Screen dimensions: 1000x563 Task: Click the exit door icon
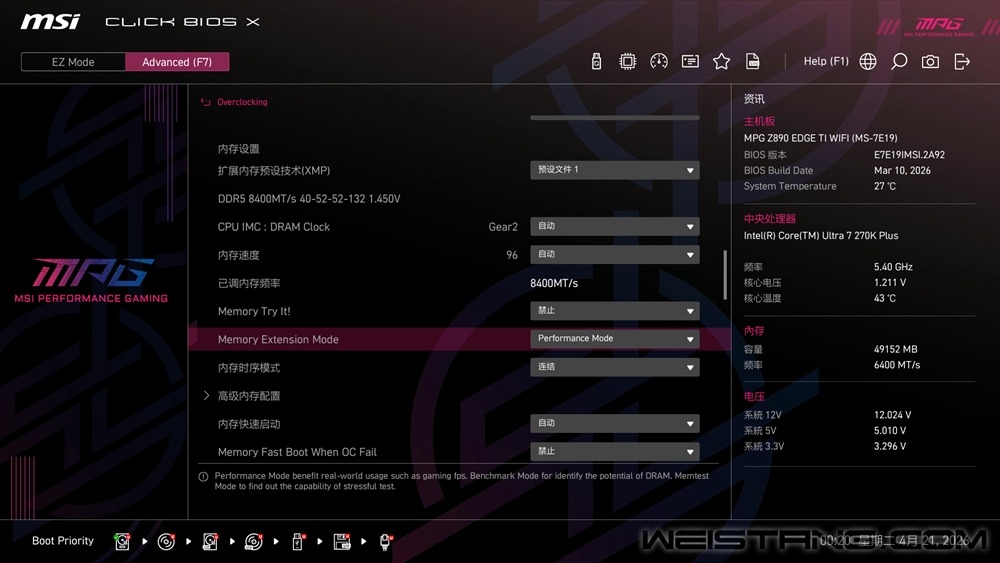pos(962,61)
